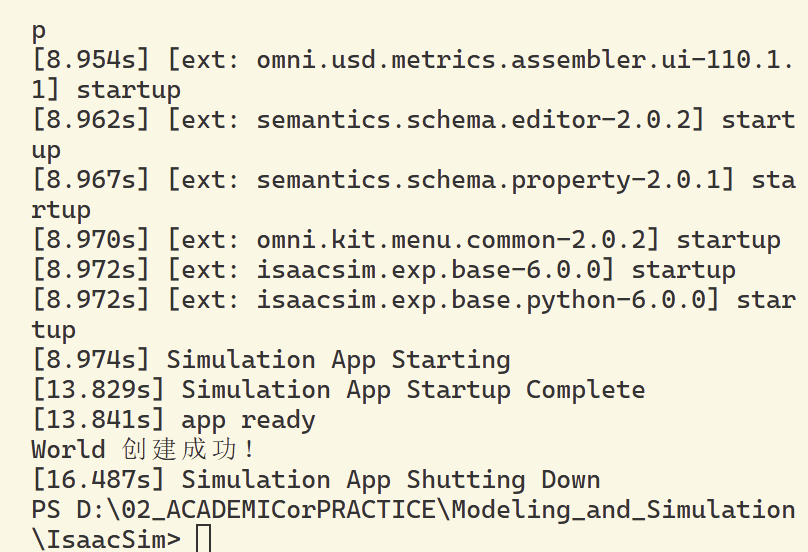Click the "Simulation App Starting" log line
The width and height of the screenshot is (808, 552).
[338, 360]
